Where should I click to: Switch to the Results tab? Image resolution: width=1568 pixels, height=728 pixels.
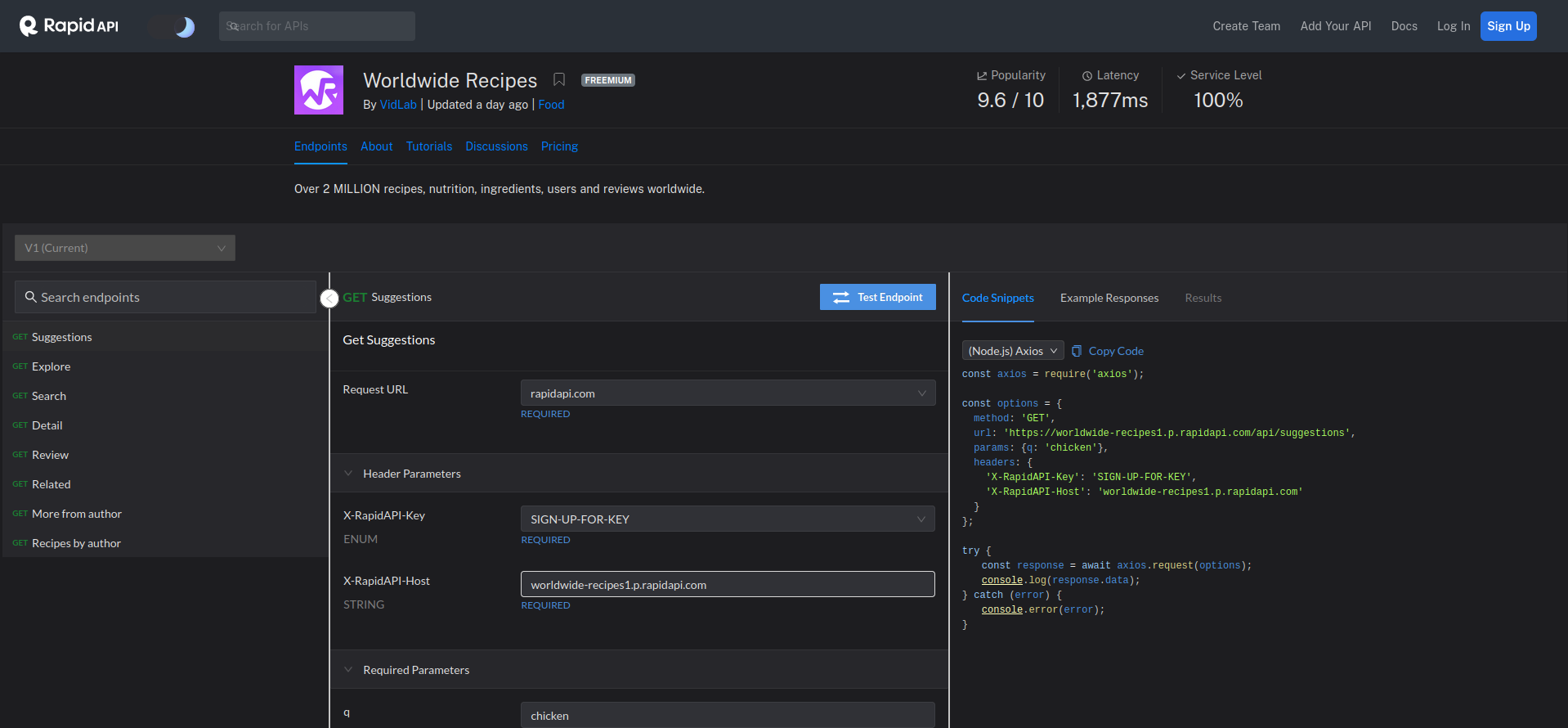(x=1203, y=298)
